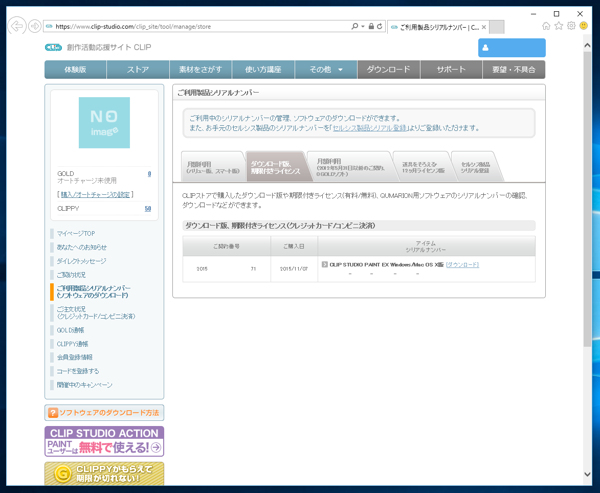This screenshot has width=600, height=493.
Task: Switch to セルシス製品シリアル登録 tab
Action: 475,167
